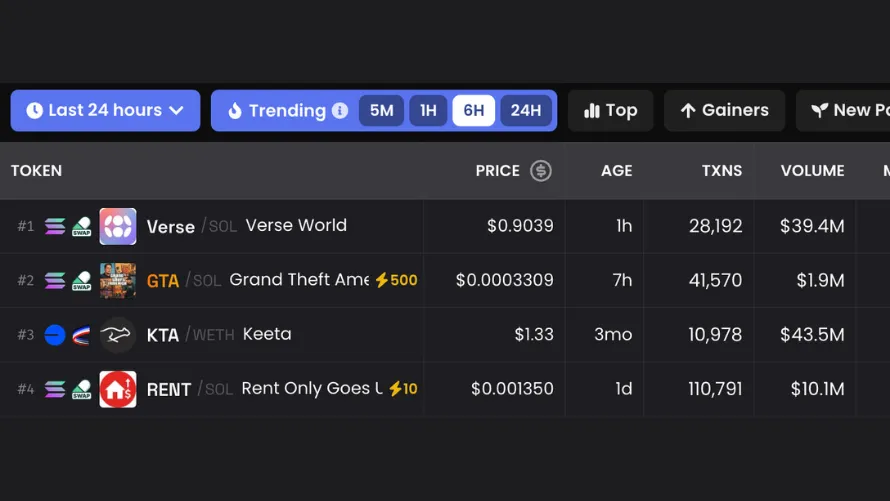Click the Solana chain icon in Verse row

click(x=55, y=226)
